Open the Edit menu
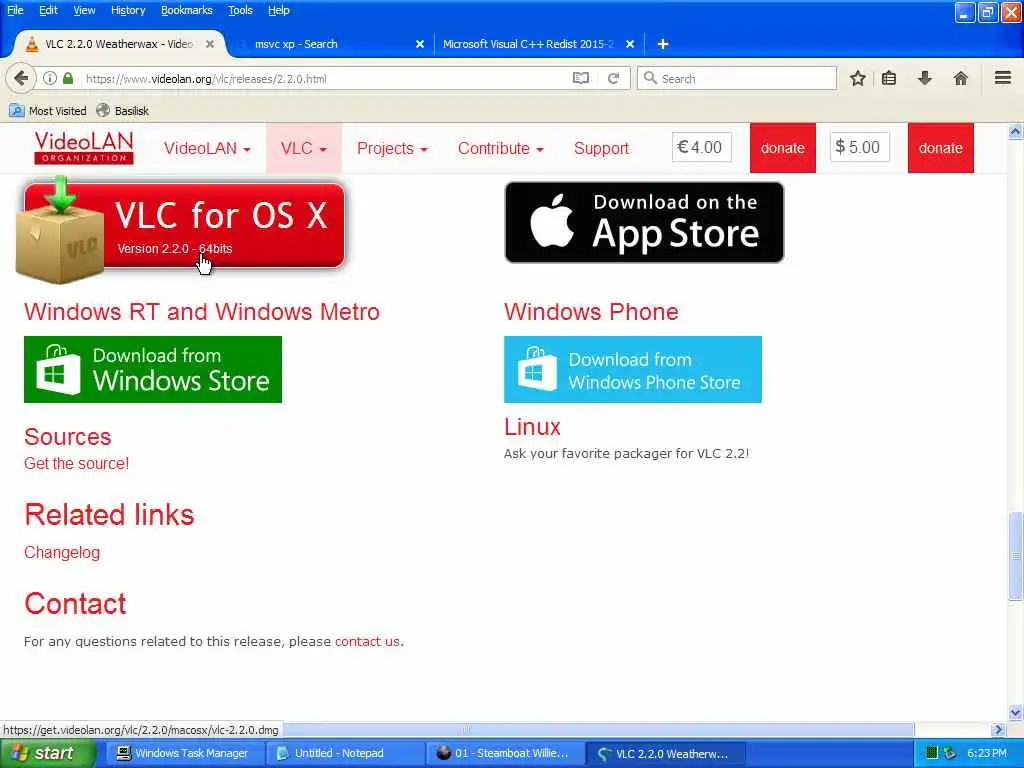This screenshot has height=768, width=1024. click(x=48, y=10)
